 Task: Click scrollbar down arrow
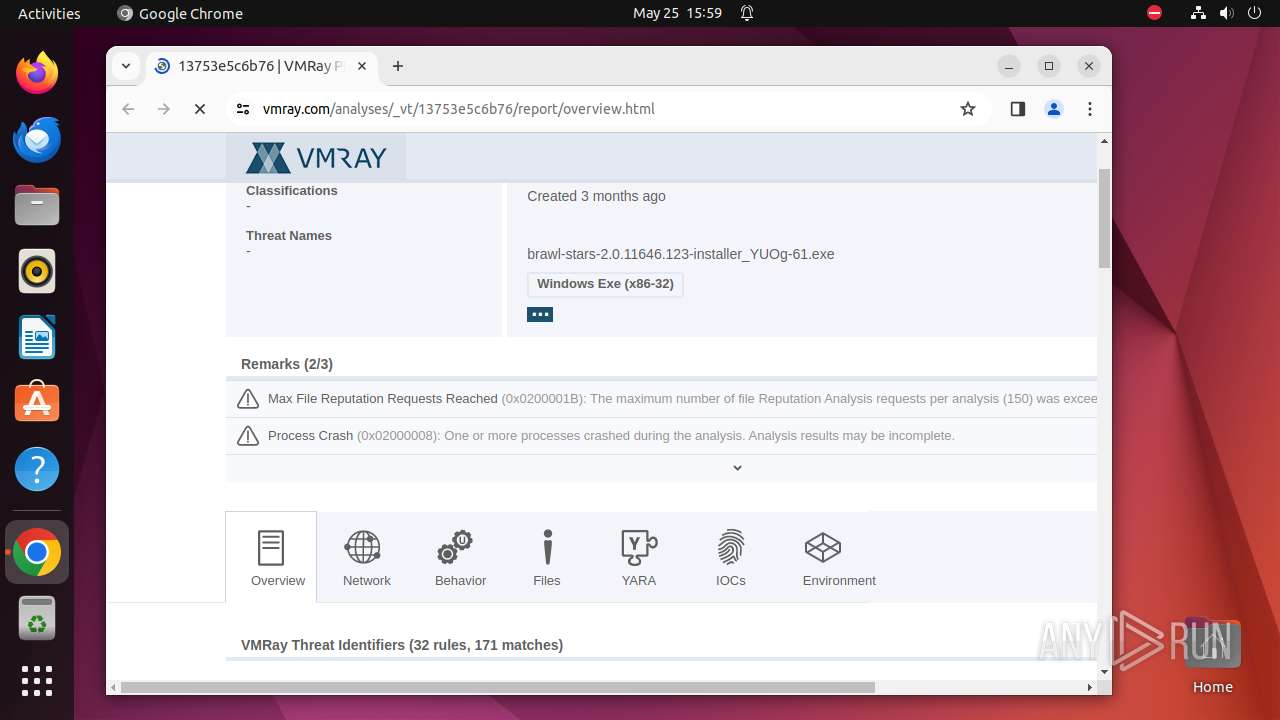1104,672
